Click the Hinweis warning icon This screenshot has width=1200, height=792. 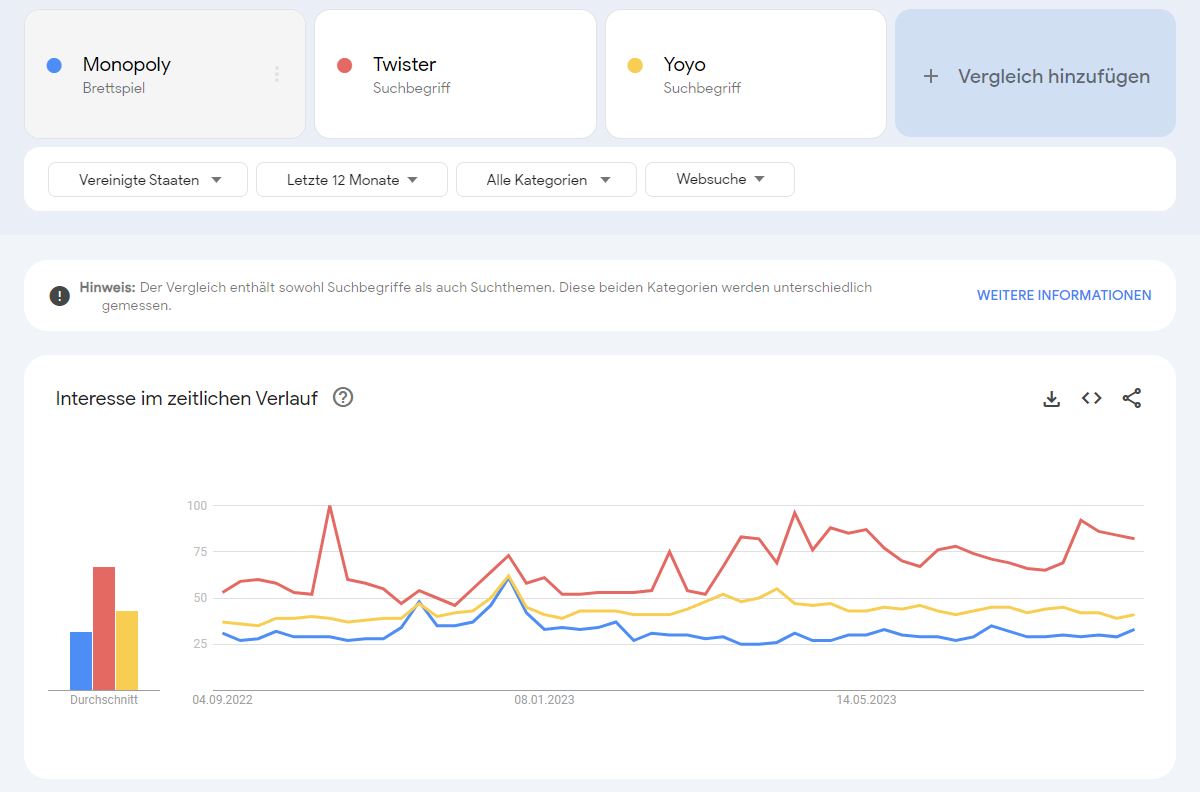tap(60, 296)
